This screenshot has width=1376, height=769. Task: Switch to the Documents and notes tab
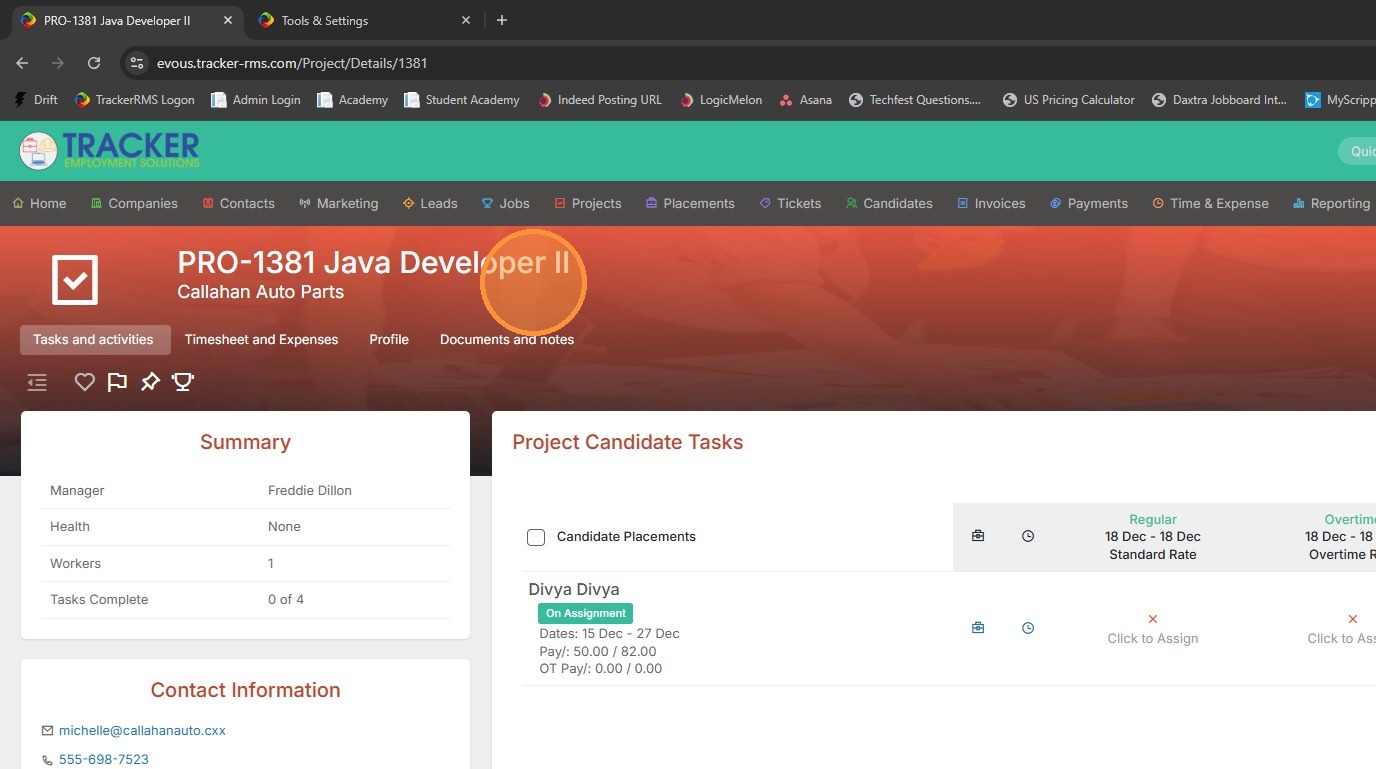(506, 339)
